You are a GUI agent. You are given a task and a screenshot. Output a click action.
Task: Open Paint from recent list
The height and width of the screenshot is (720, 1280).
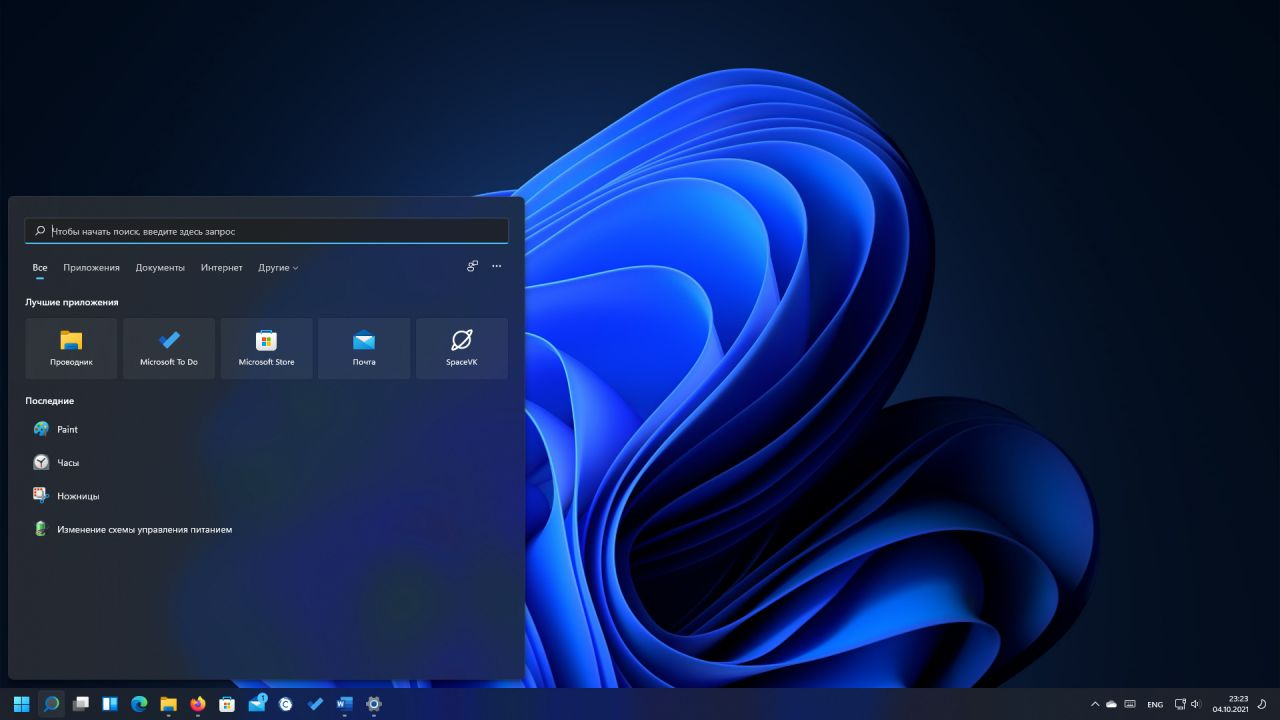click(x=67, y=429)
